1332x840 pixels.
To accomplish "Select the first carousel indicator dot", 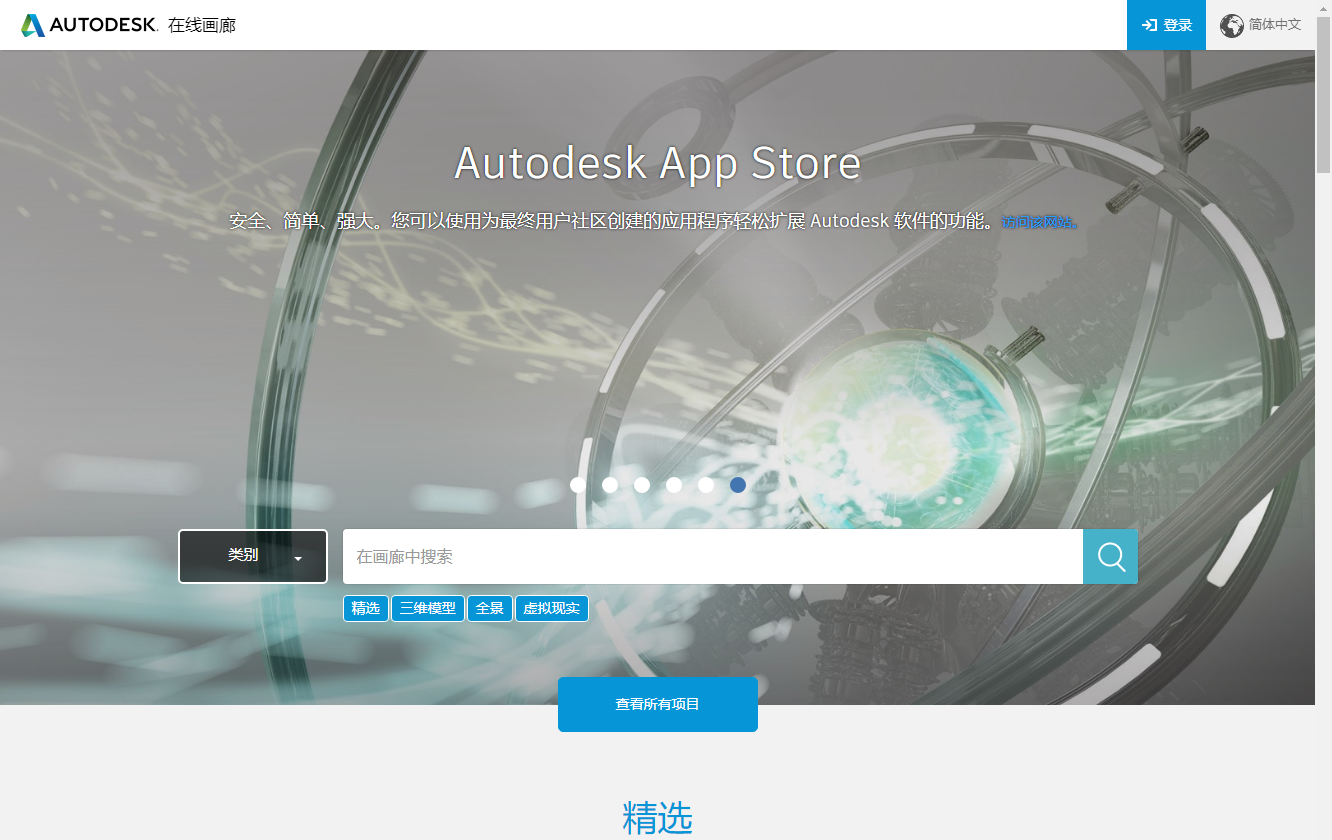I will click(x=578, y=484).
